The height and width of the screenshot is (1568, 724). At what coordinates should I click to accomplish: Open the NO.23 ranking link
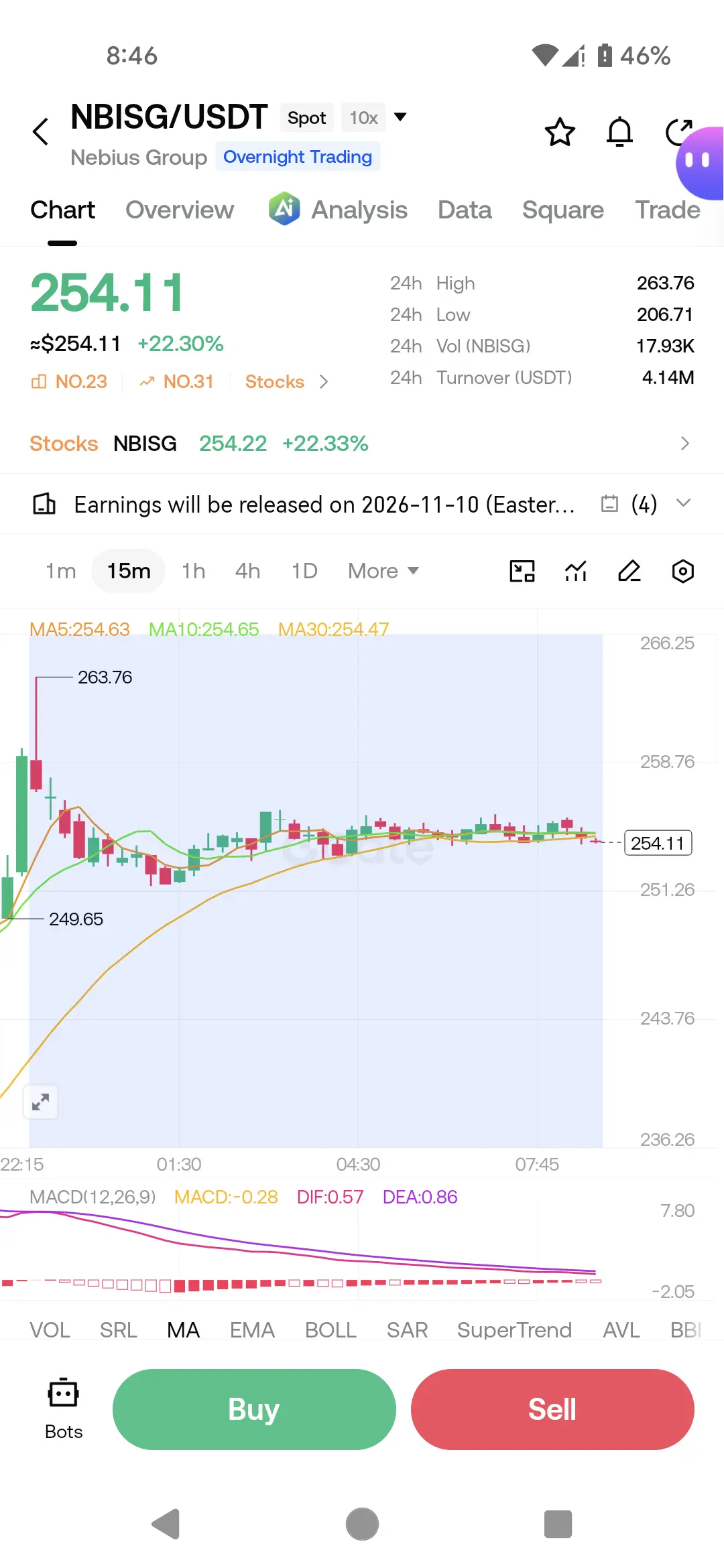69,382
